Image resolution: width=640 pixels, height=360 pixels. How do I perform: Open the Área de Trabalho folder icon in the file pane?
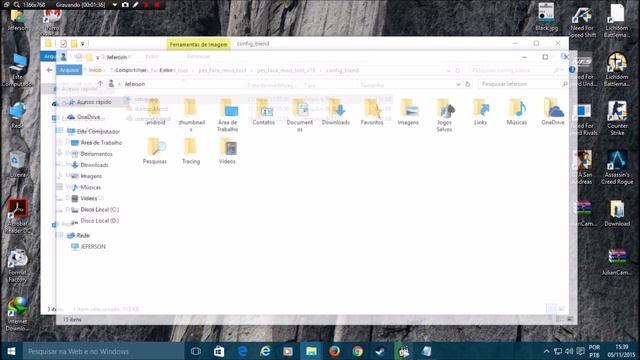tap(228, 115)
